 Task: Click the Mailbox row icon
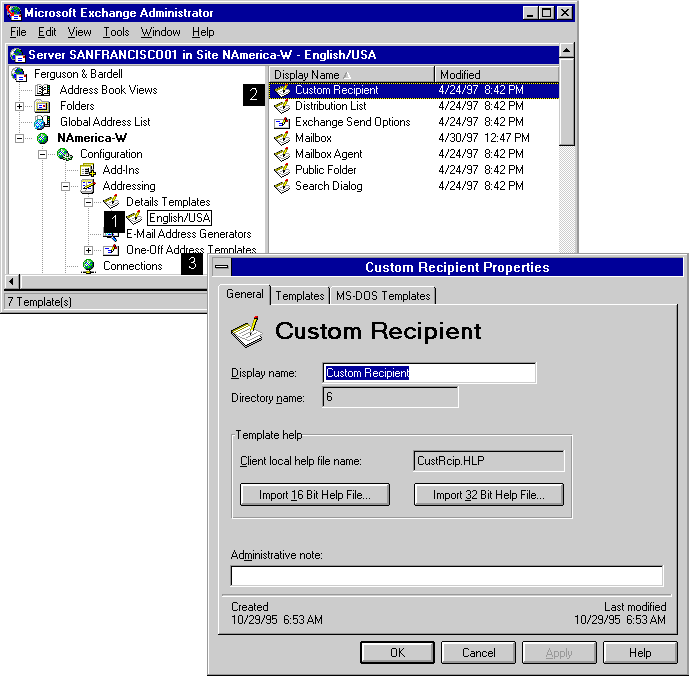click(282, 138)
